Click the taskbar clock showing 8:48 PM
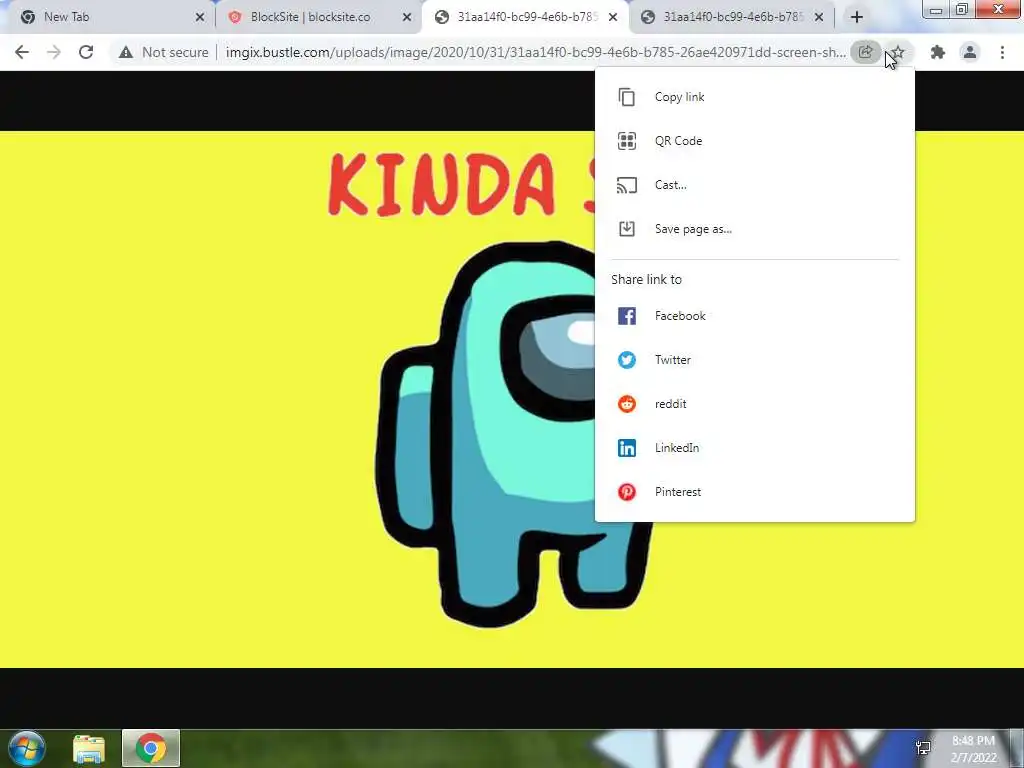Image resolution: width=1024 pixels, height=768 pixels. pos(973,749)
